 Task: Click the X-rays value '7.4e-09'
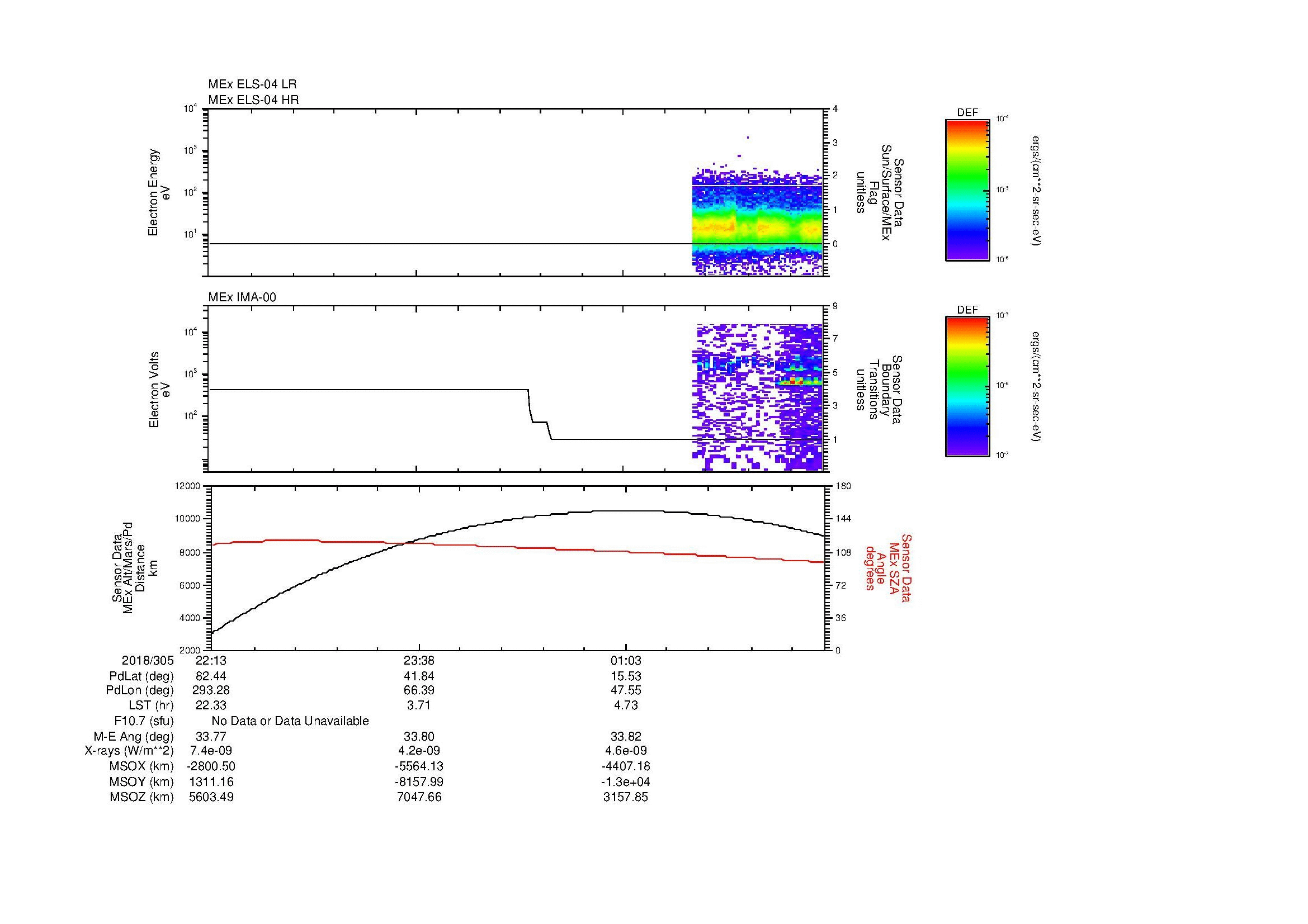coord(211,751)
